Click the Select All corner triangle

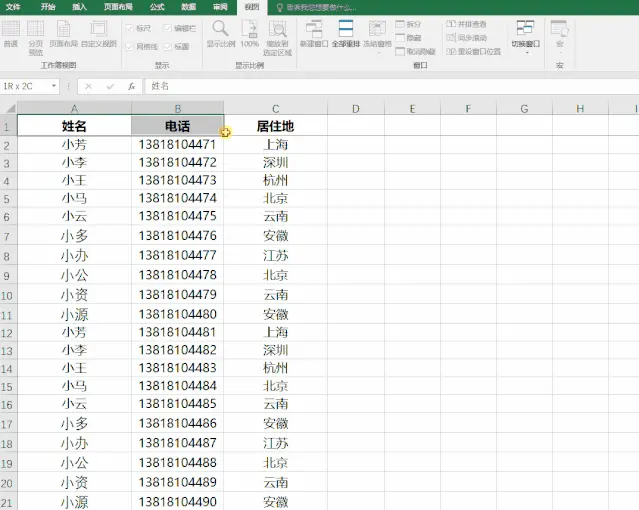[x=9, y=108]
